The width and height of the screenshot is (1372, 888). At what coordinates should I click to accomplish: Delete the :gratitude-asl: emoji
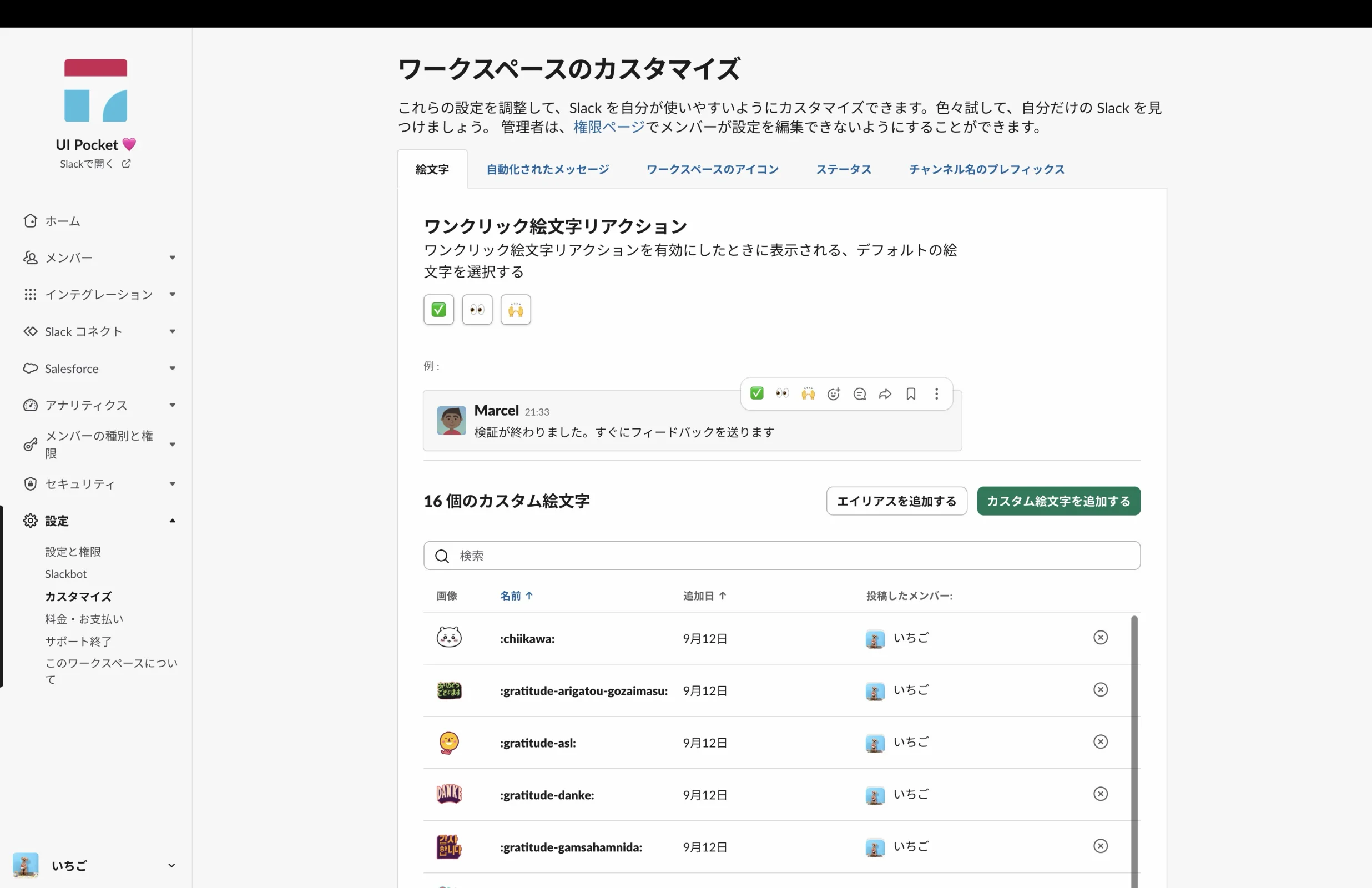pos(1101,742)
